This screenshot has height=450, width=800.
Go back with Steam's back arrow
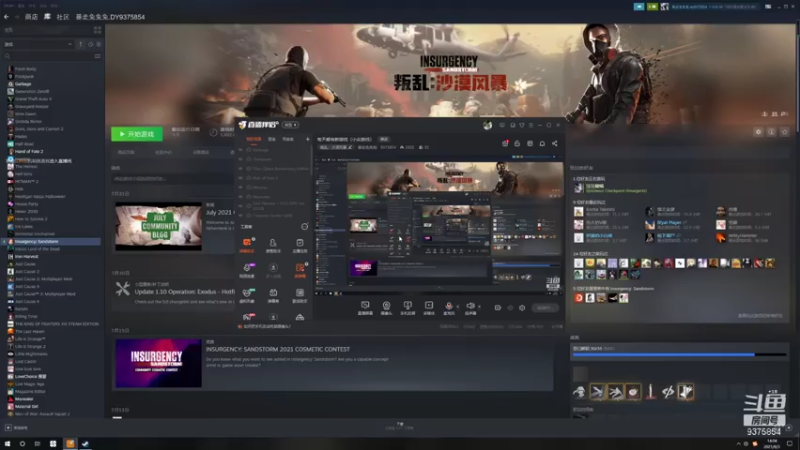point(6,17)
